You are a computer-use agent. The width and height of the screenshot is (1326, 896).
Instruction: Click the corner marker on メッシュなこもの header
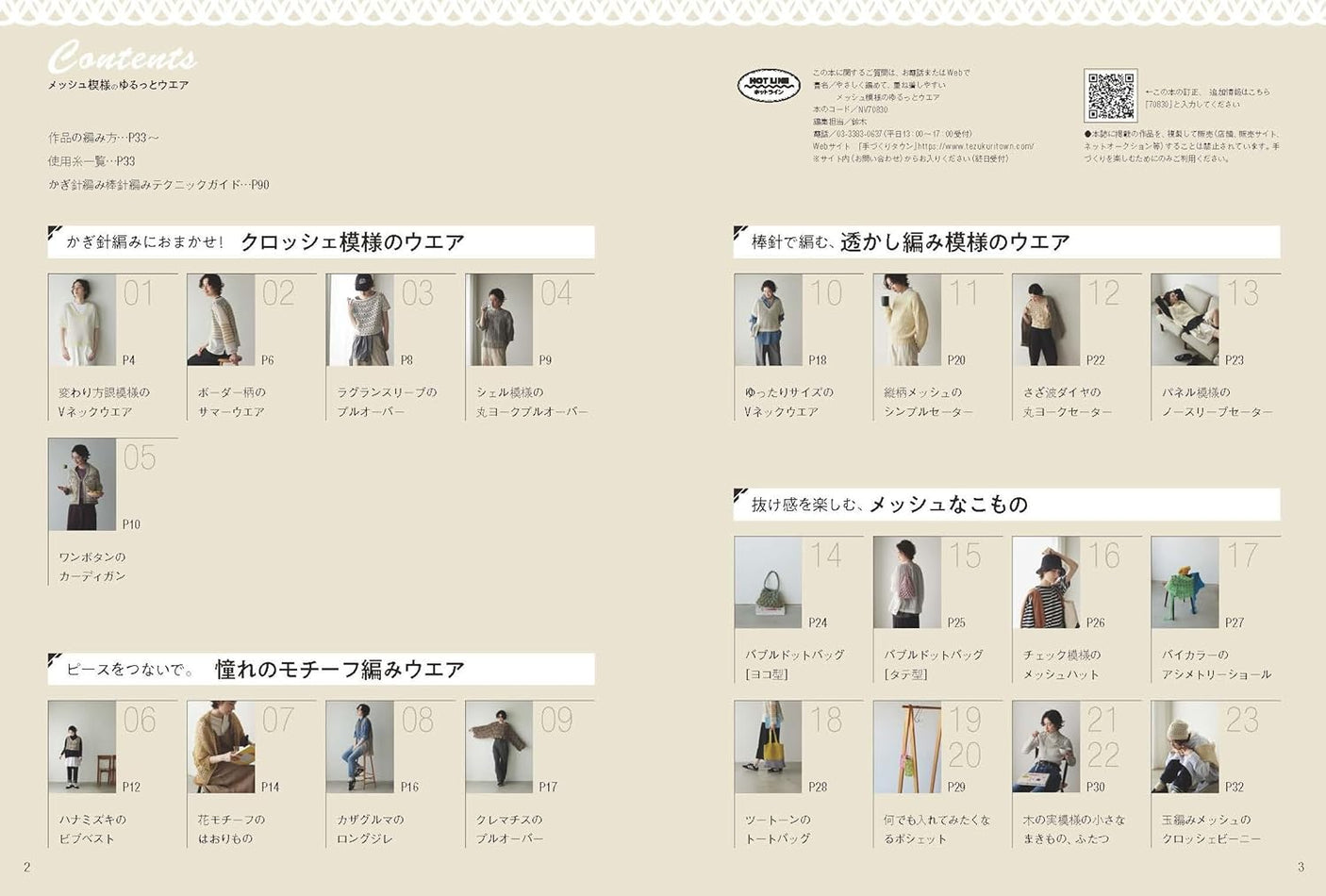[x=739, y=494]
